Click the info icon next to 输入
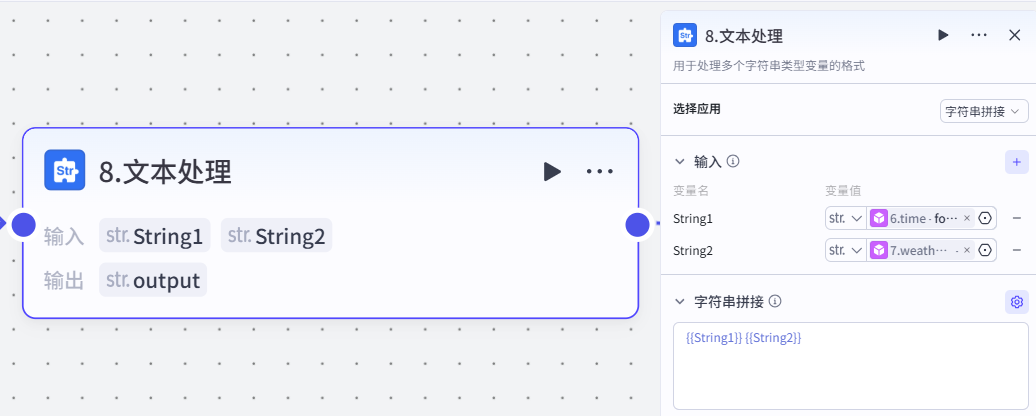The height and width of the screenshot is (416, 1036). [x=733, y=161]
